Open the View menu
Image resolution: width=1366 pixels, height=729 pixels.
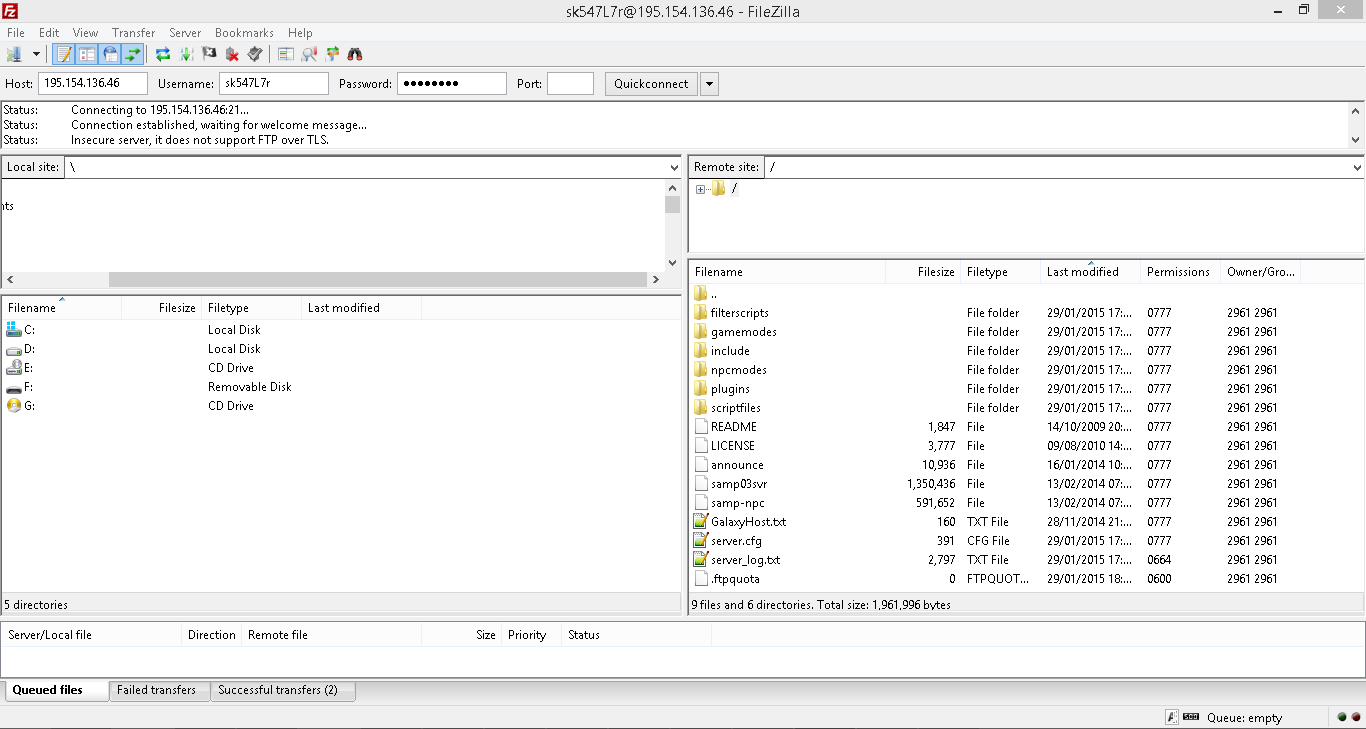tap(85, 33)
